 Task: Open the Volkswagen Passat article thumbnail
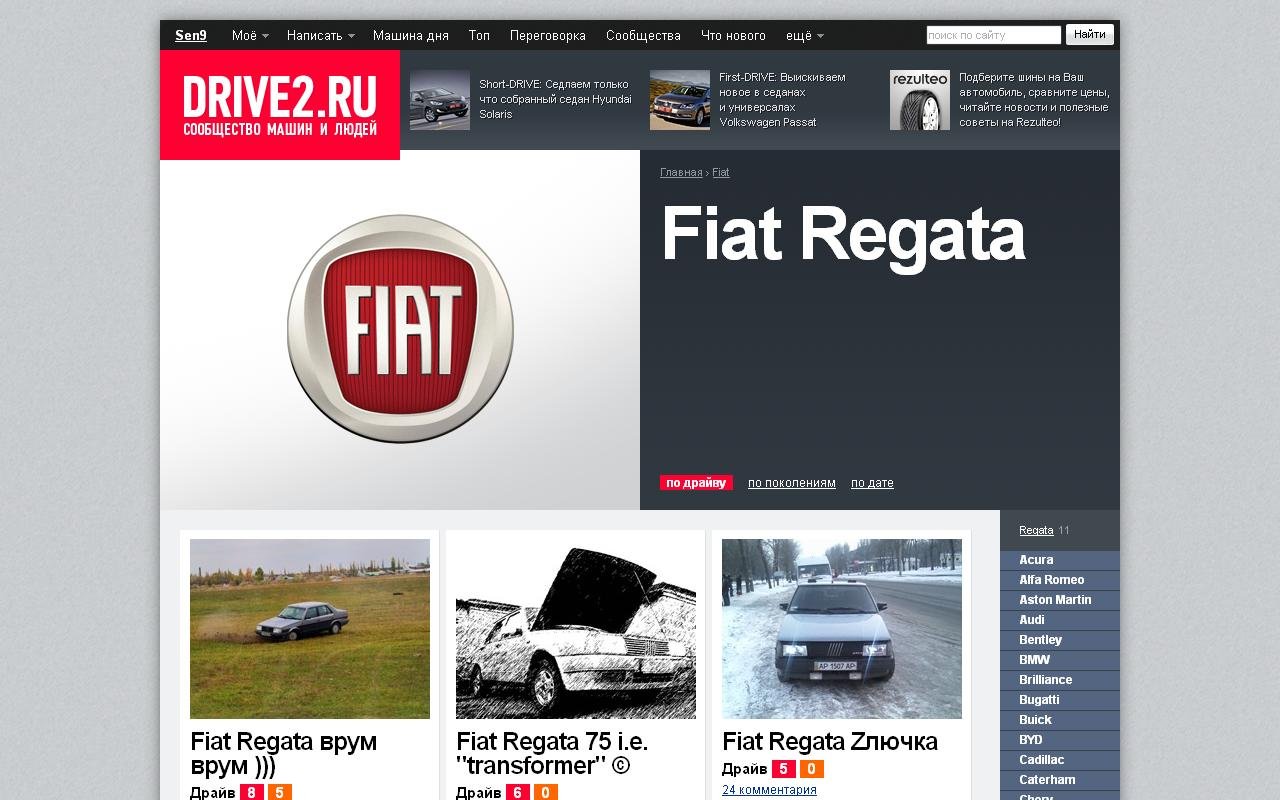680,100
